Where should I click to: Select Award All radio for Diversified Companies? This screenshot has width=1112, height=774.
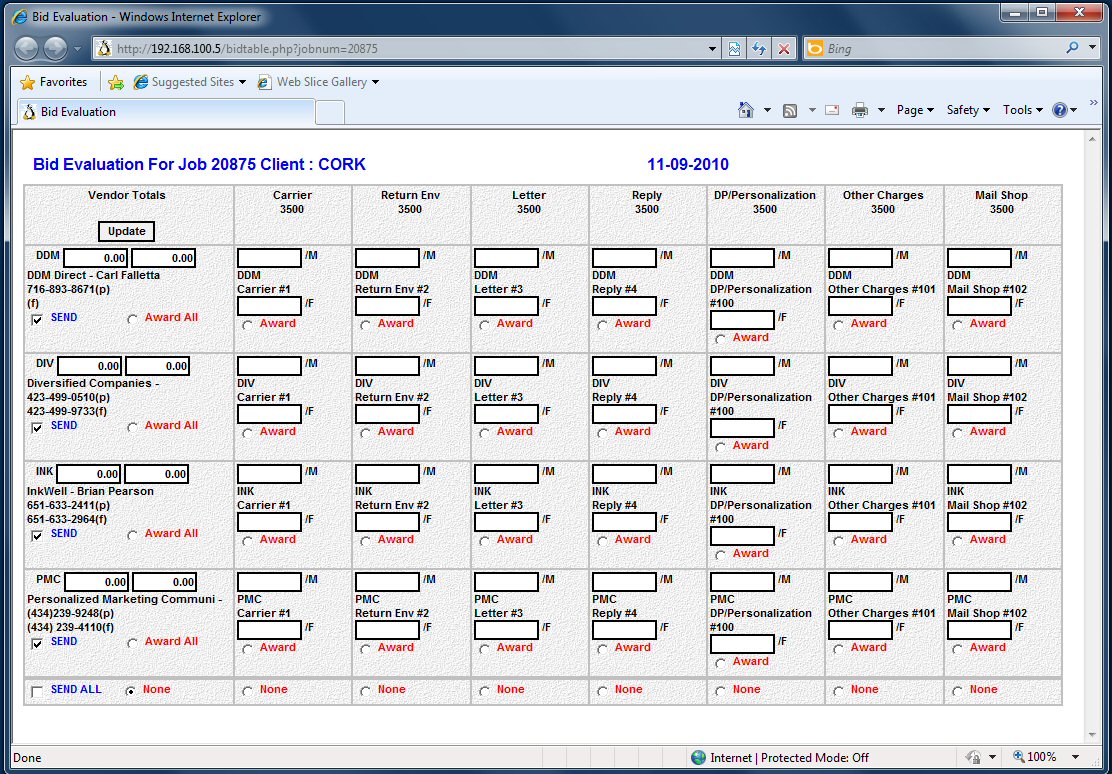[133, 428]
